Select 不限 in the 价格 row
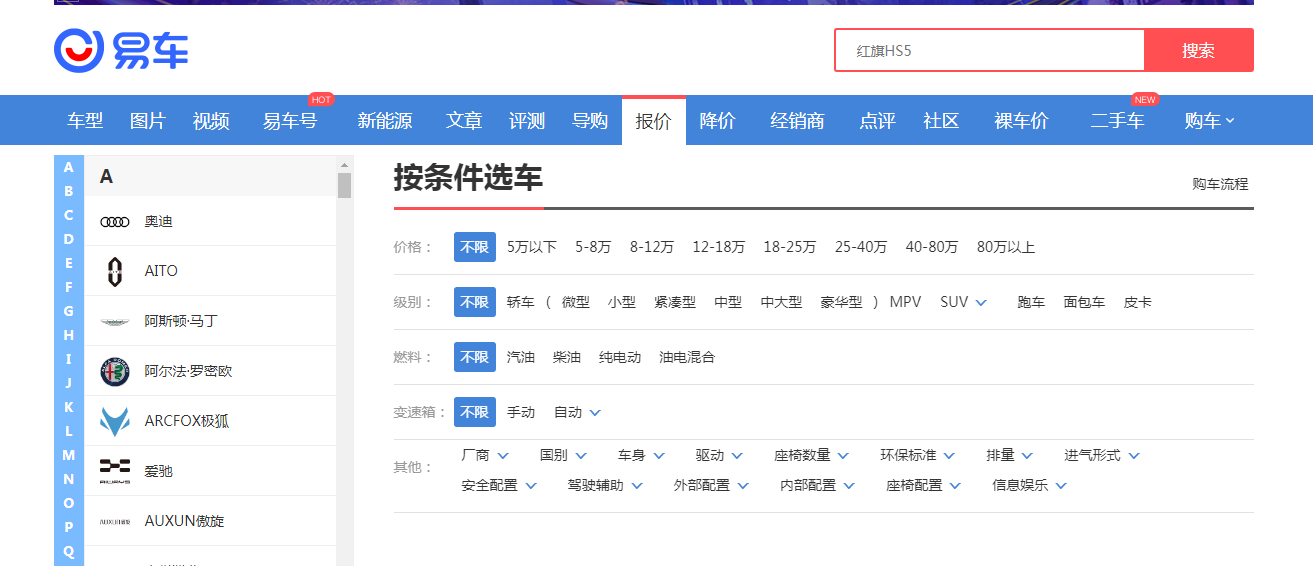1313x566 pixels. pos(475,247)
